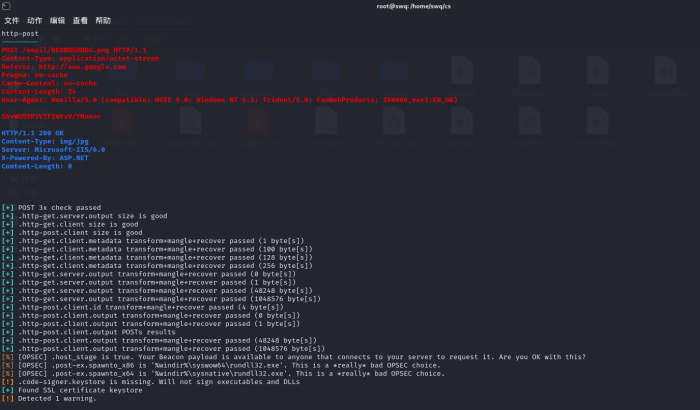
Task: Click the http-post heading line
Action: pyautogui.click(x=21, y=33)
